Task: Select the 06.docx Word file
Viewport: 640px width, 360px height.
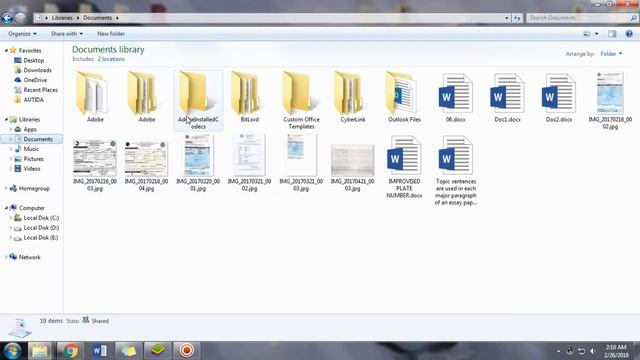Action: (456, 97)
